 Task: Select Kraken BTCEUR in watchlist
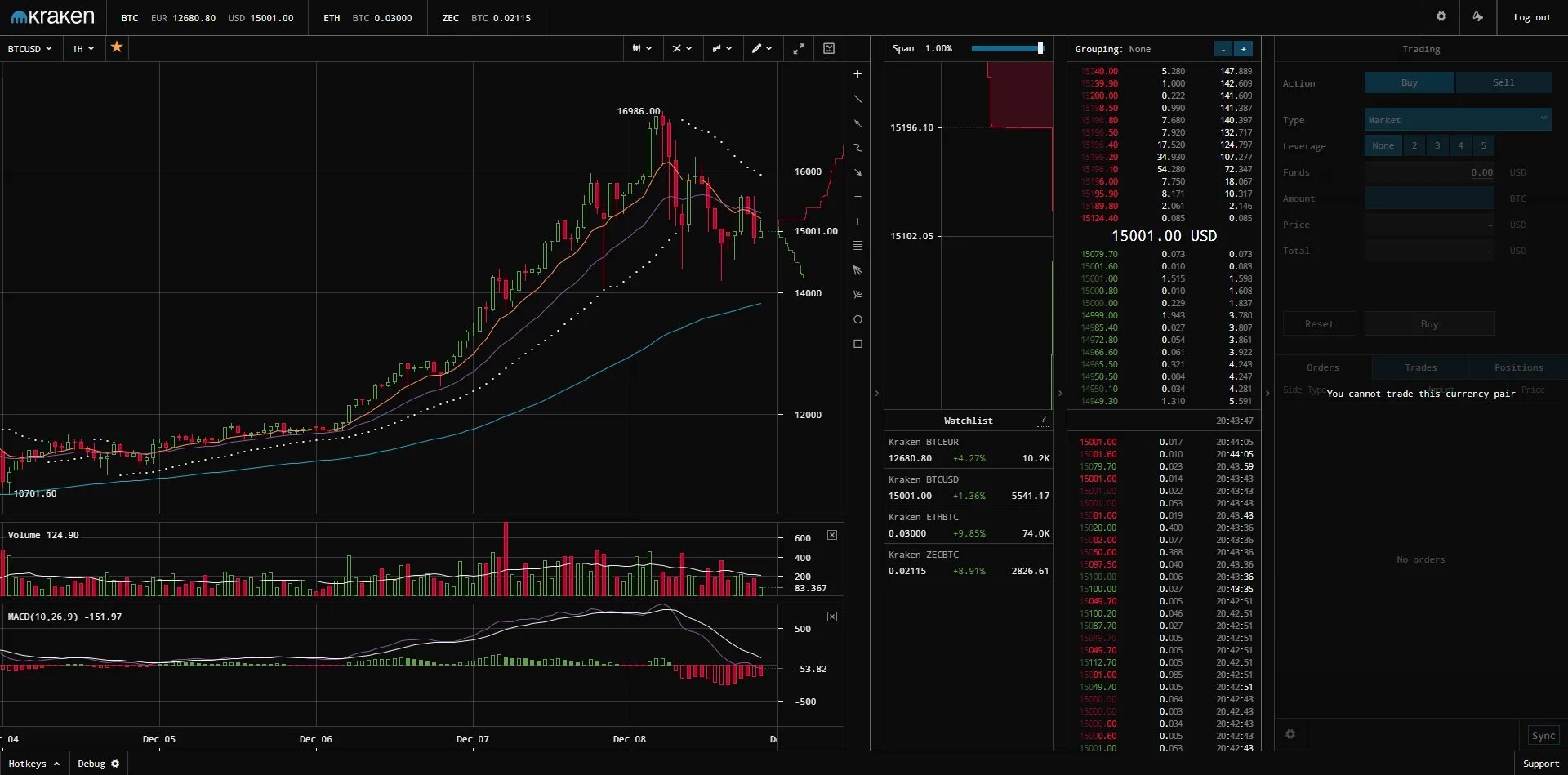point(969,450)
